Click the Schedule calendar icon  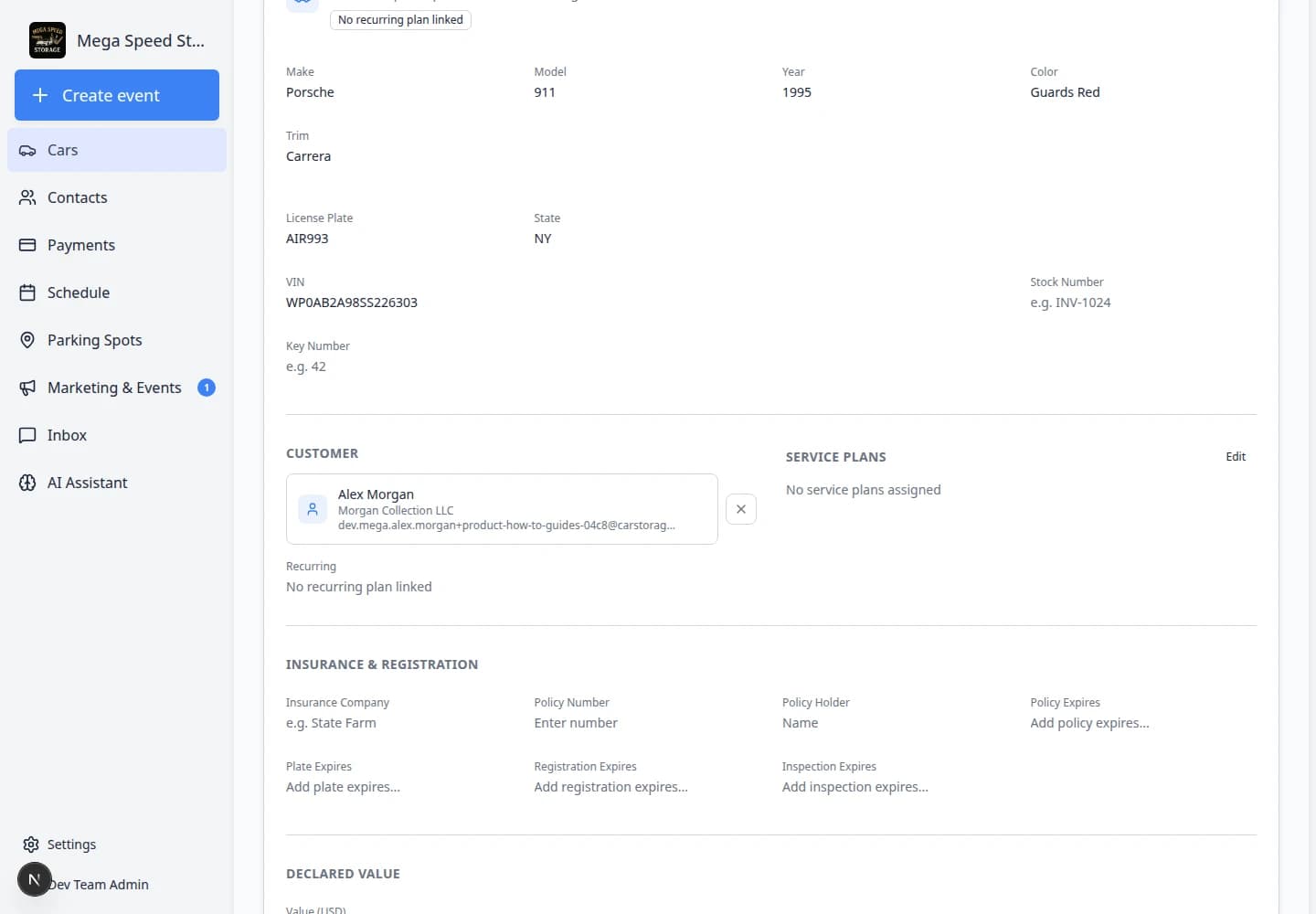pos(27,292)
